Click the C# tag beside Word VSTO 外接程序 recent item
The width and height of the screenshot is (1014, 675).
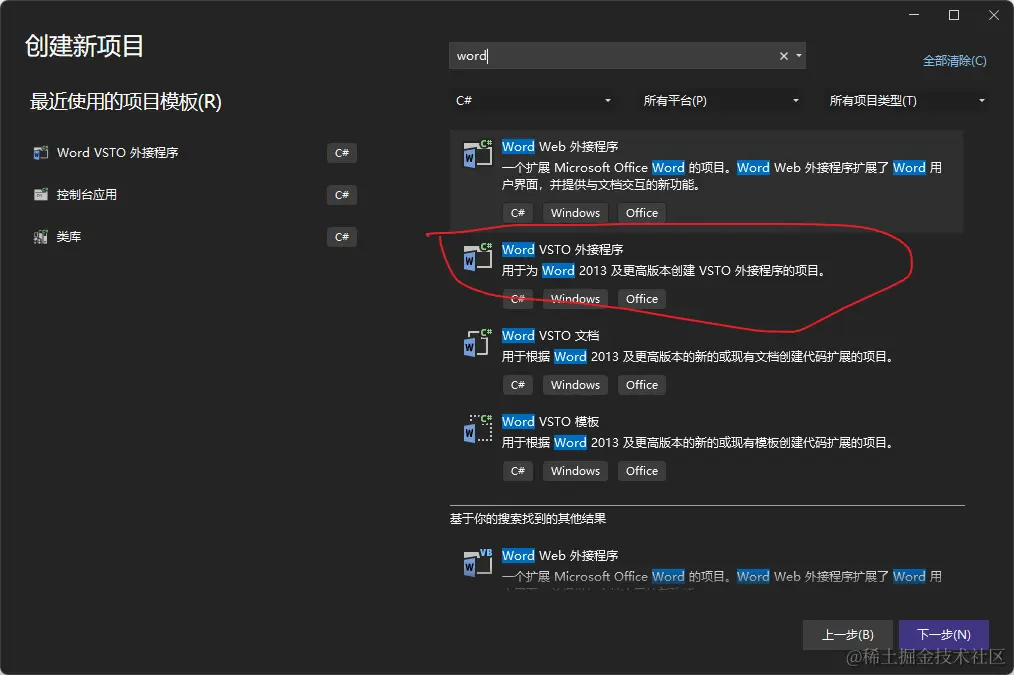click(x=342, y=153)
